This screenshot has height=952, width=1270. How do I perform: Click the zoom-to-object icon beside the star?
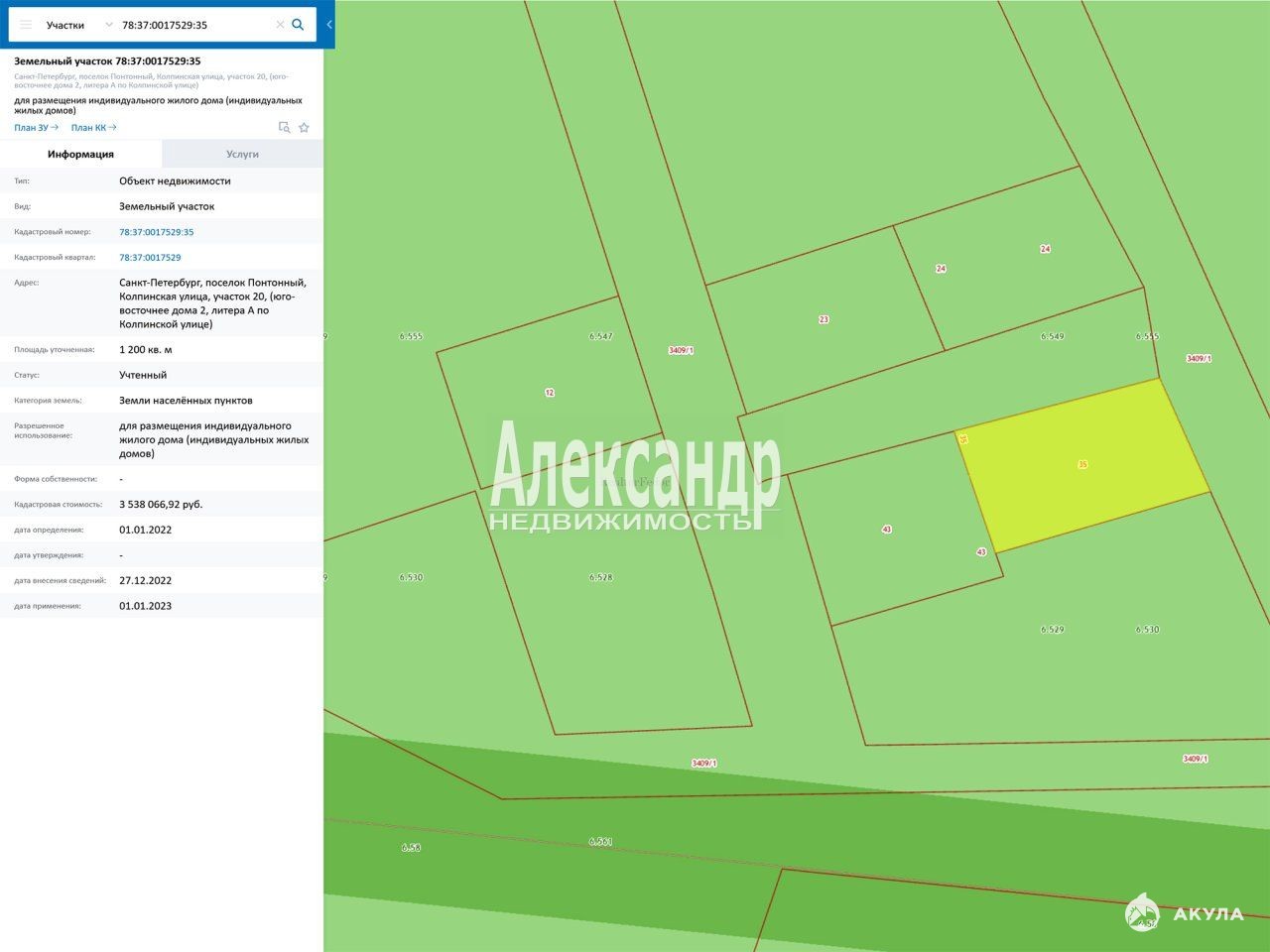tap(285, 128)
